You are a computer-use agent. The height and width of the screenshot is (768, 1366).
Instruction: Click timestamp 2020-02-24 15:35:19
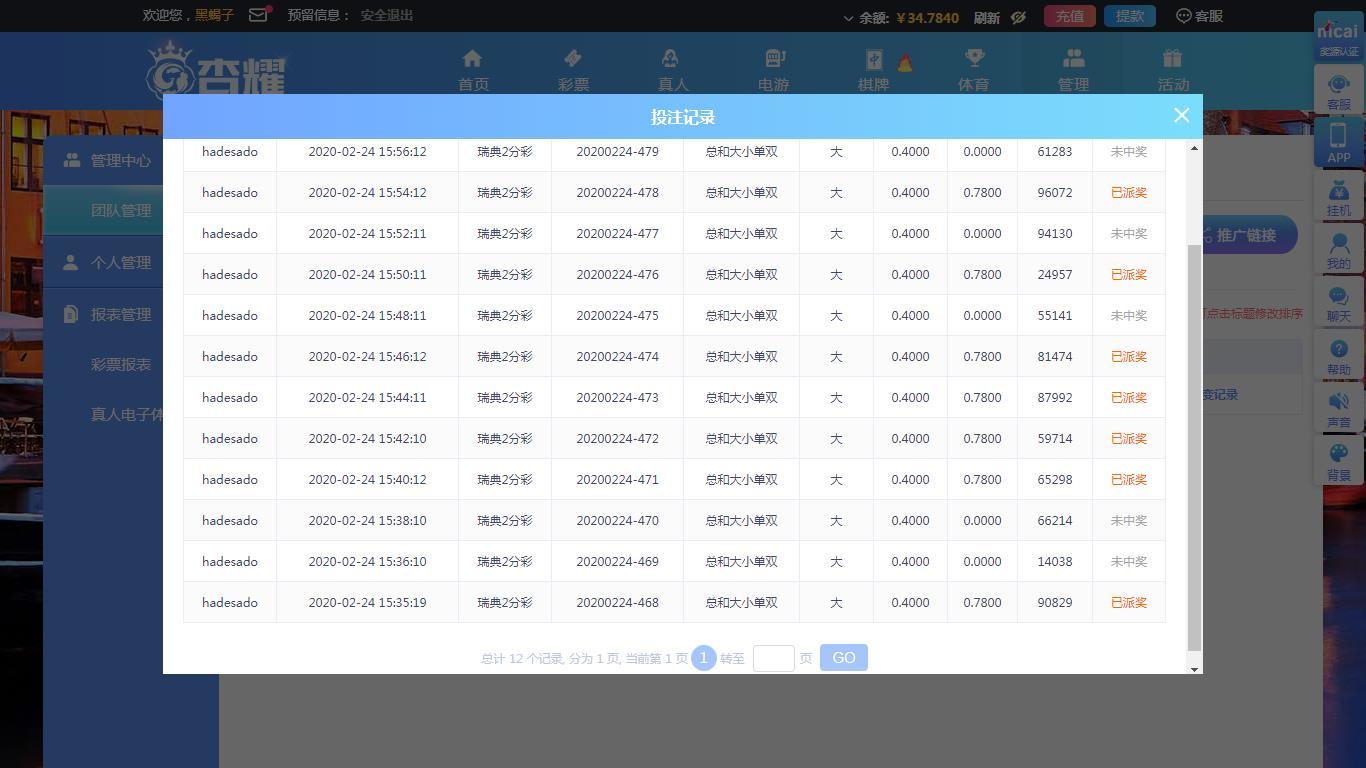point(367,603)
